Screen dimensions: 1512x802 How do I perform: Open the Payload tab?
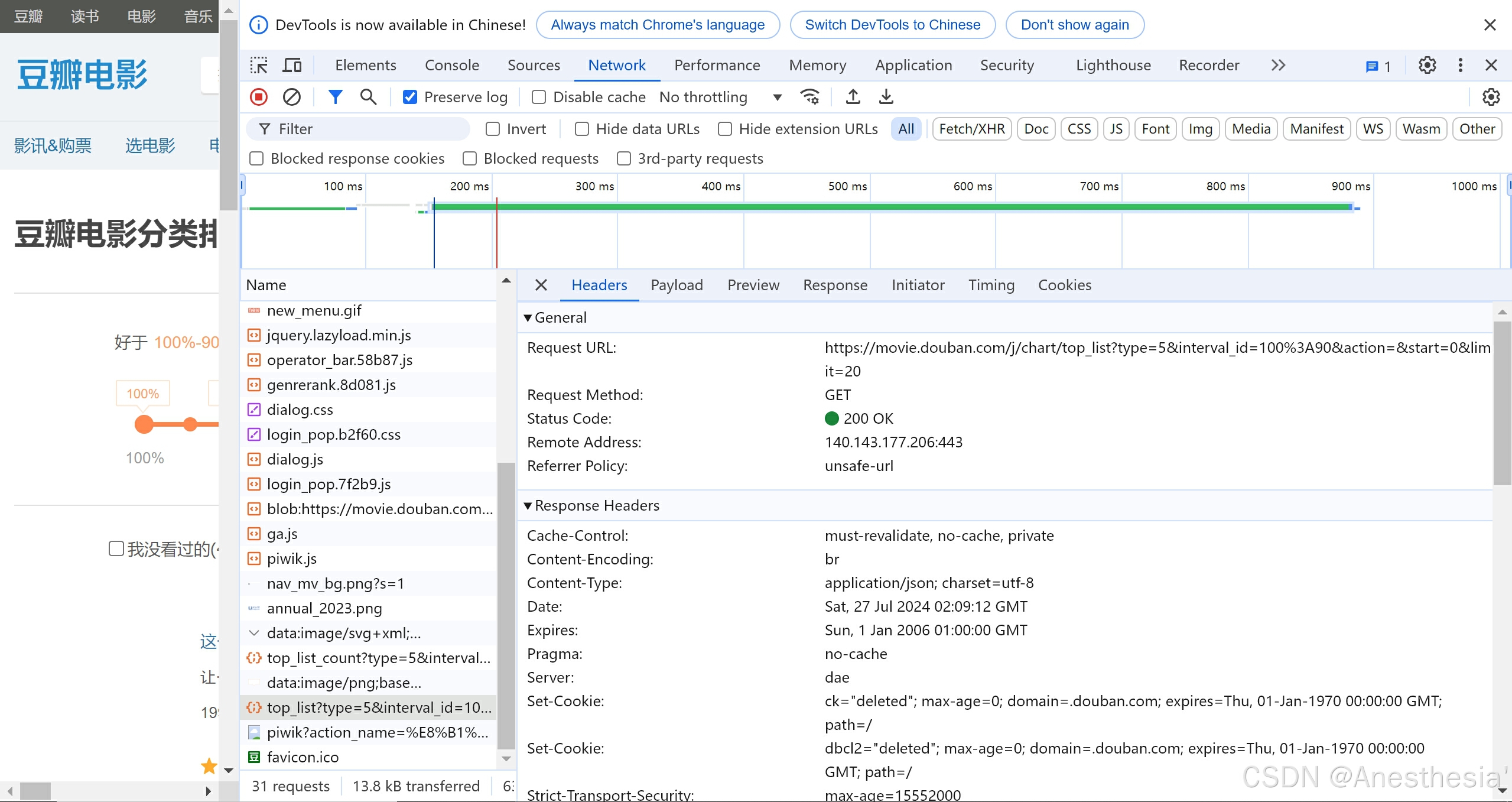click(x=677, y=285)
